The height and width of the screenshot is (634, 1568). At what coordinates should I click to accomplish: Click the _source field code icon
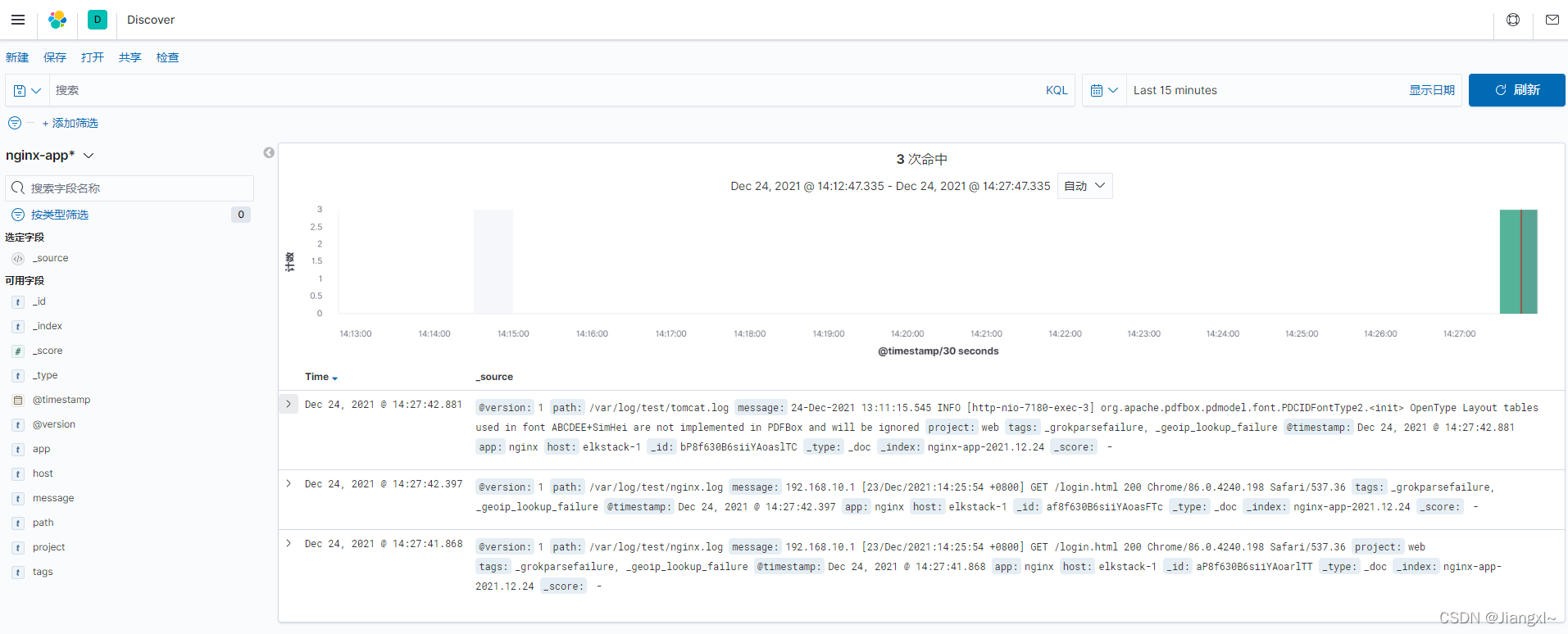[x=18, y=259]
